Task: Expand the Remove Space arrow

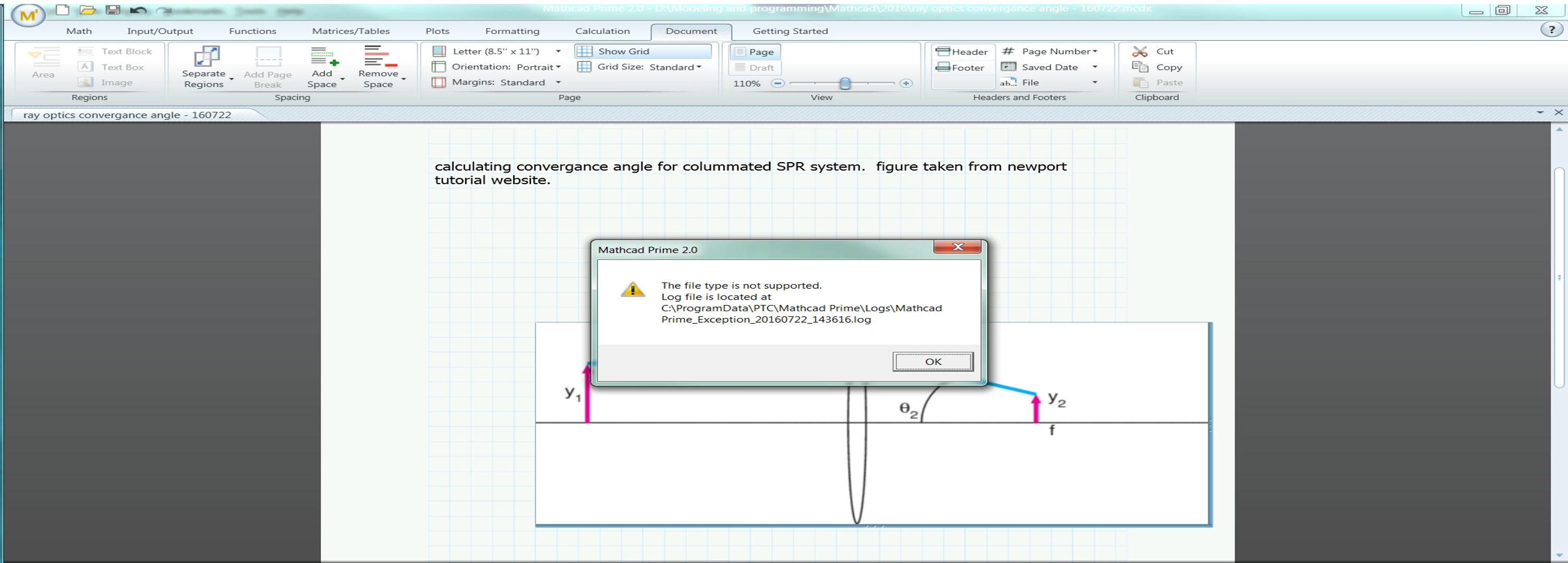Action: tap(404, 79)
